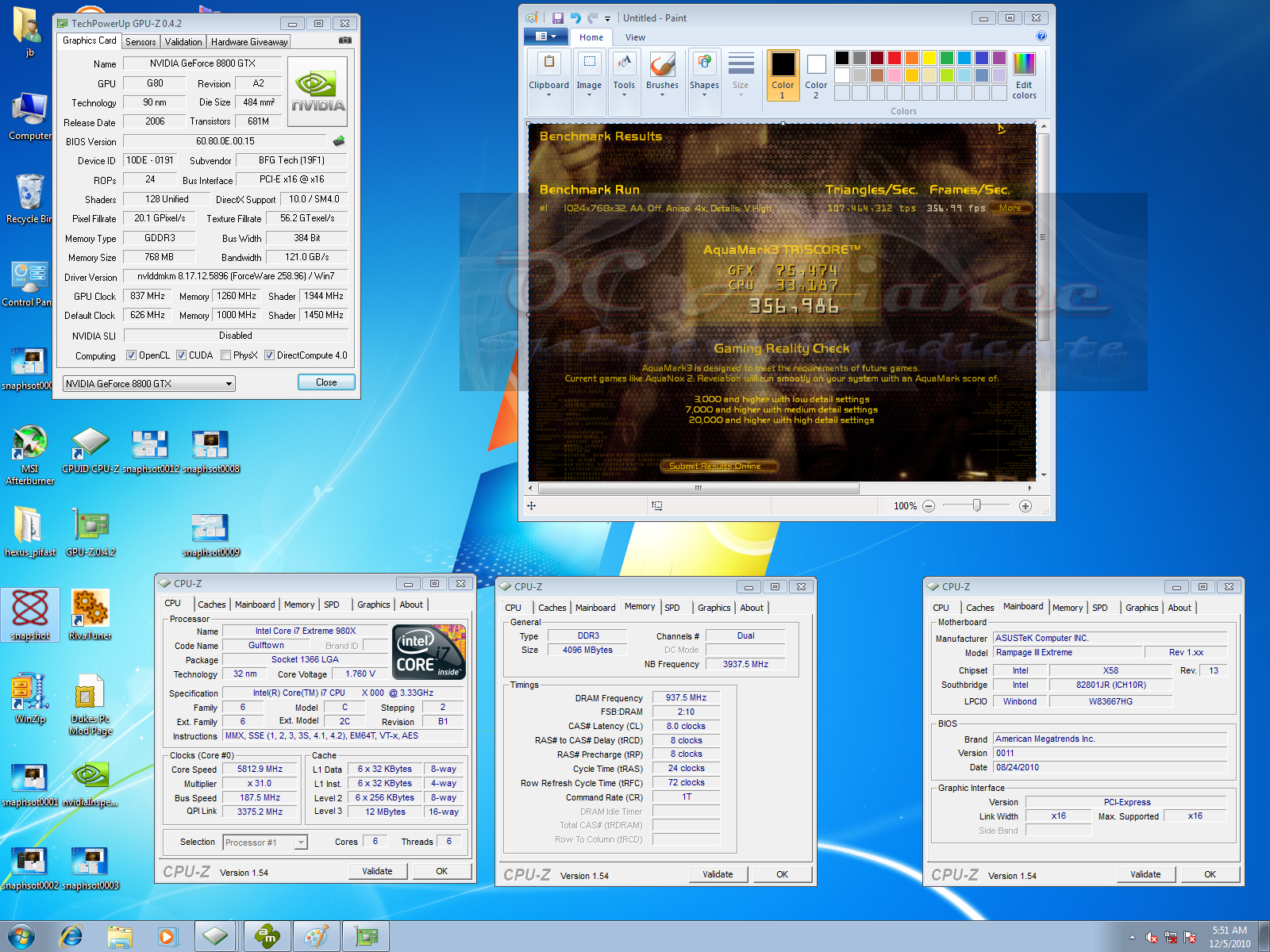
Task: Toggle the DirectCompute 4.0 checkbox in GPU-Z
Action: (x=270, y=355)
